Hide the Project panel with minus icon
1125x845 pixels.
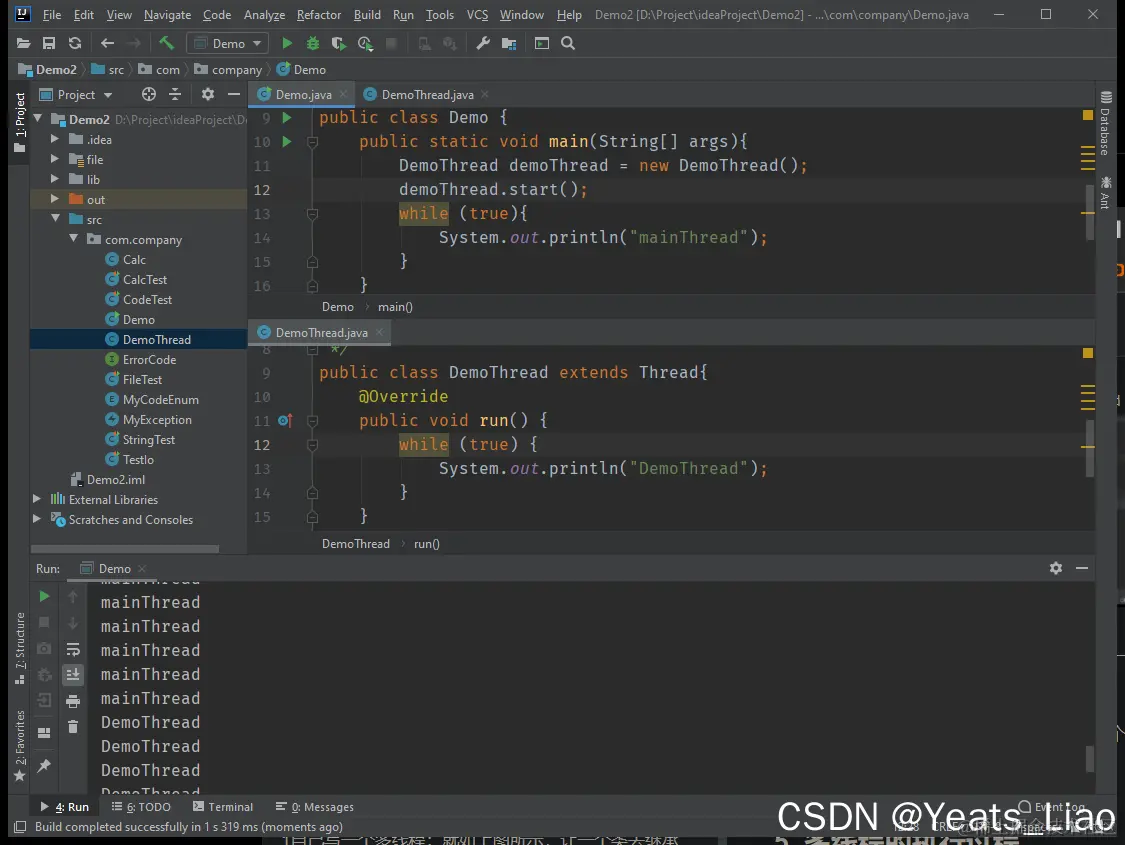234,94
